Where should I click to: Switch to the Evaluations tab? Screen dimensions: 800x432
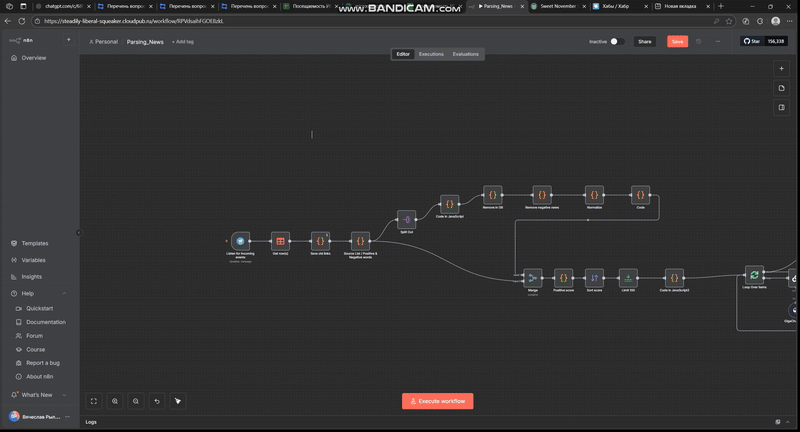pos(465,54)
